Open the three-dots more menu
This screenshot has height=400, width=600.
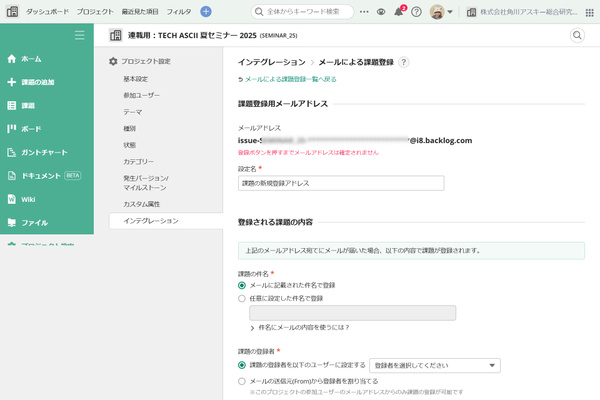[364, 12]
